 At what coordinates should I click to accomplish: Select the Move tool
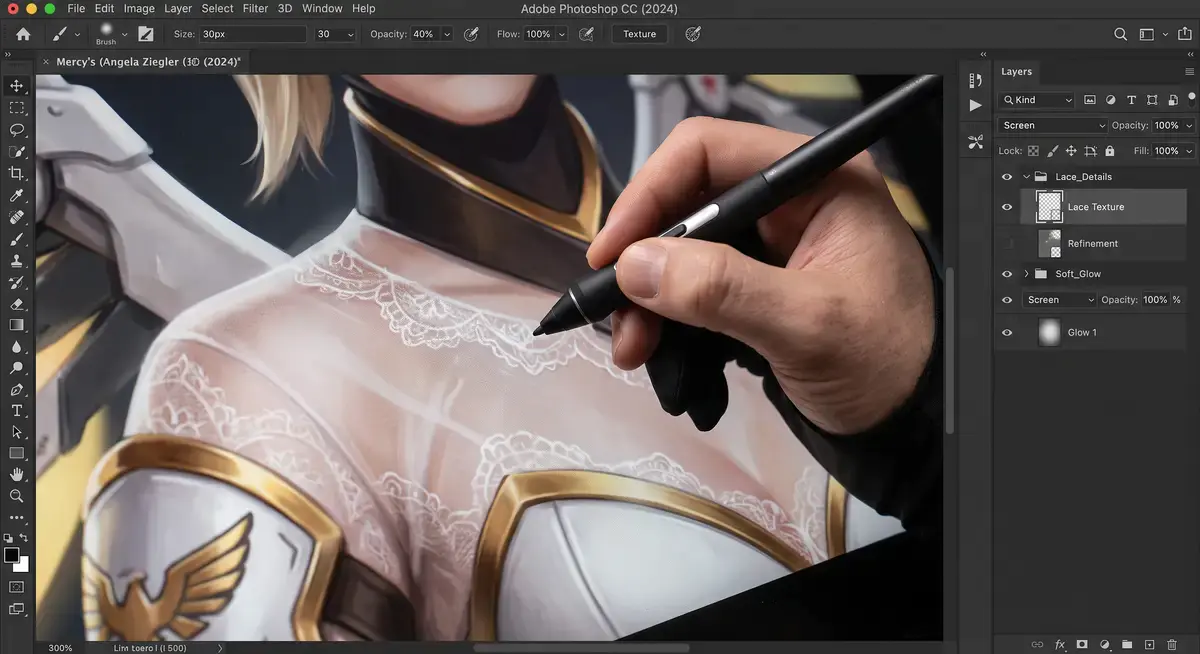click(17, 86)
